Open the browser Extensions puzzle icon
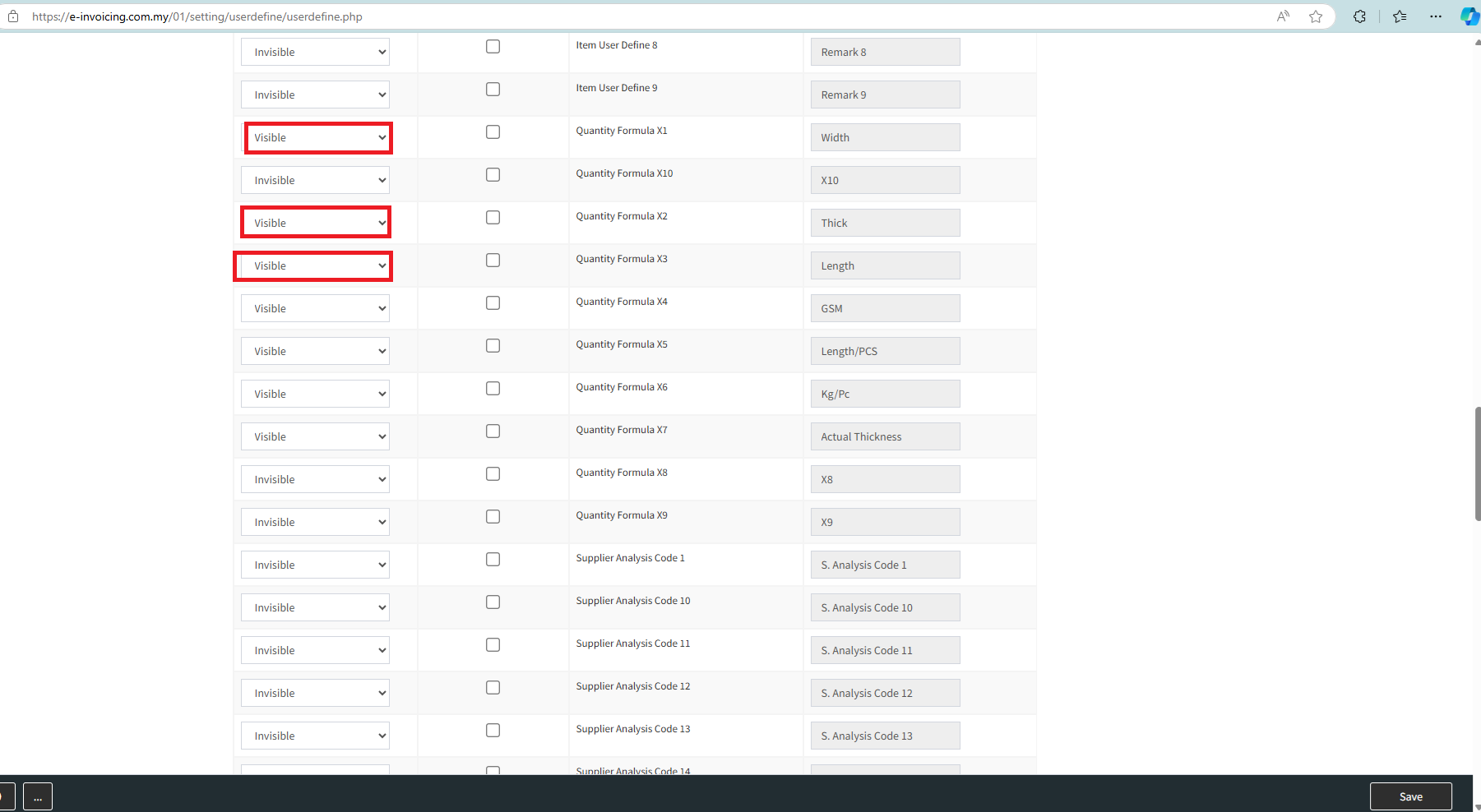Screen dimensions: 1481x812 click(1359, 16)
